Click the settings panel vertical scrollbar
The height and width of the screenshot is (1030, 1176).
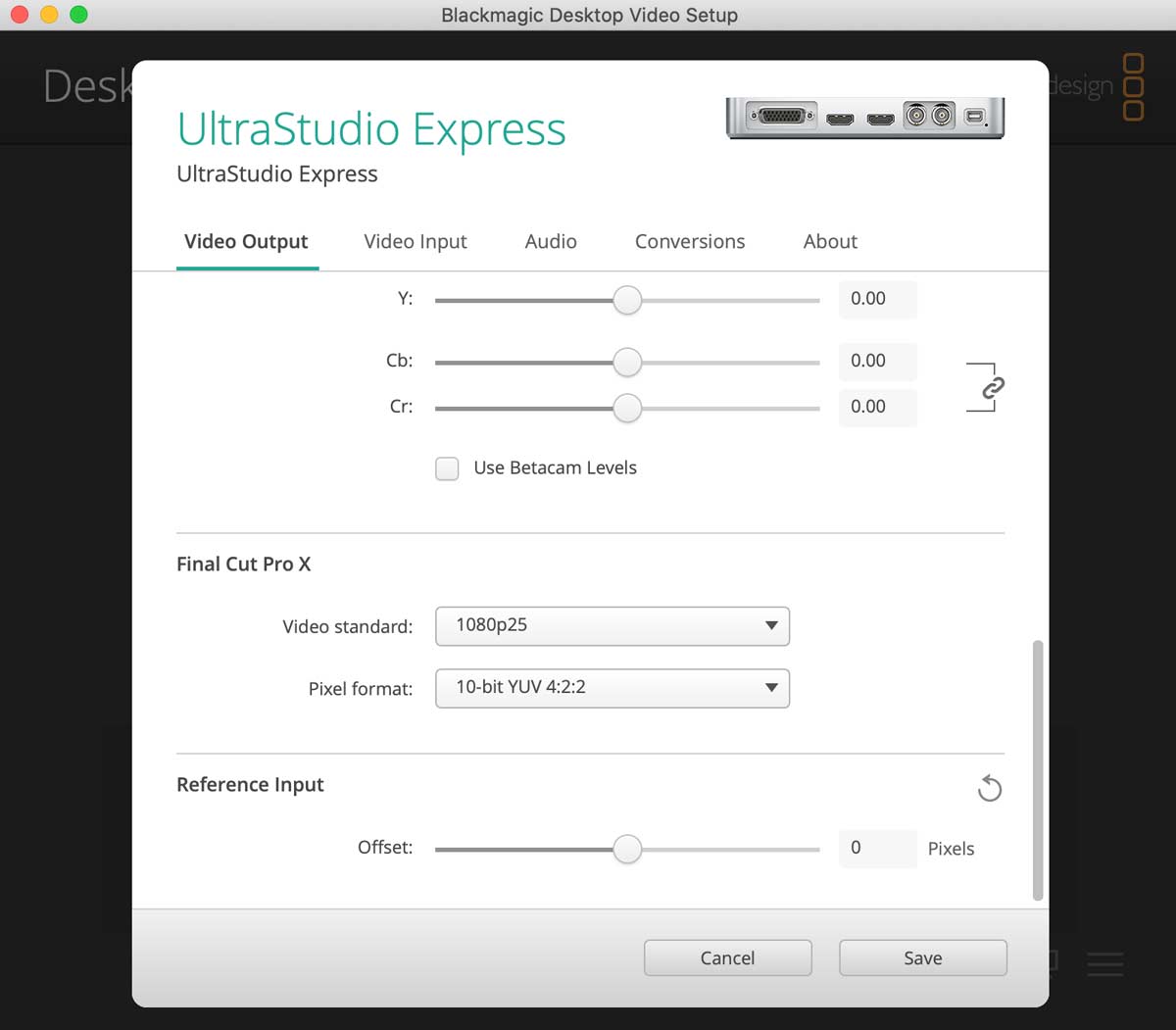[1038, 770]
